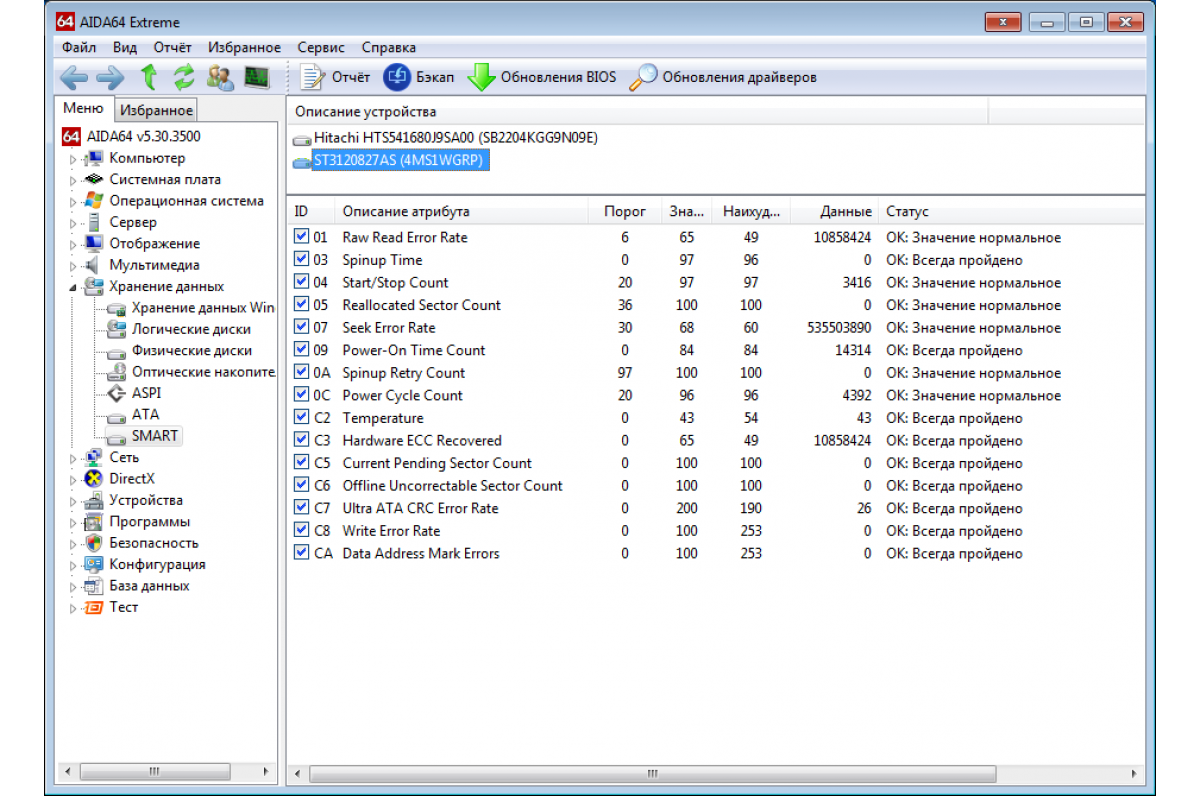Image resolution: width=1200 pixels, height=797 pixels.
Task: Navigate up with the green up arrow
Action: (x=149, y=77)
